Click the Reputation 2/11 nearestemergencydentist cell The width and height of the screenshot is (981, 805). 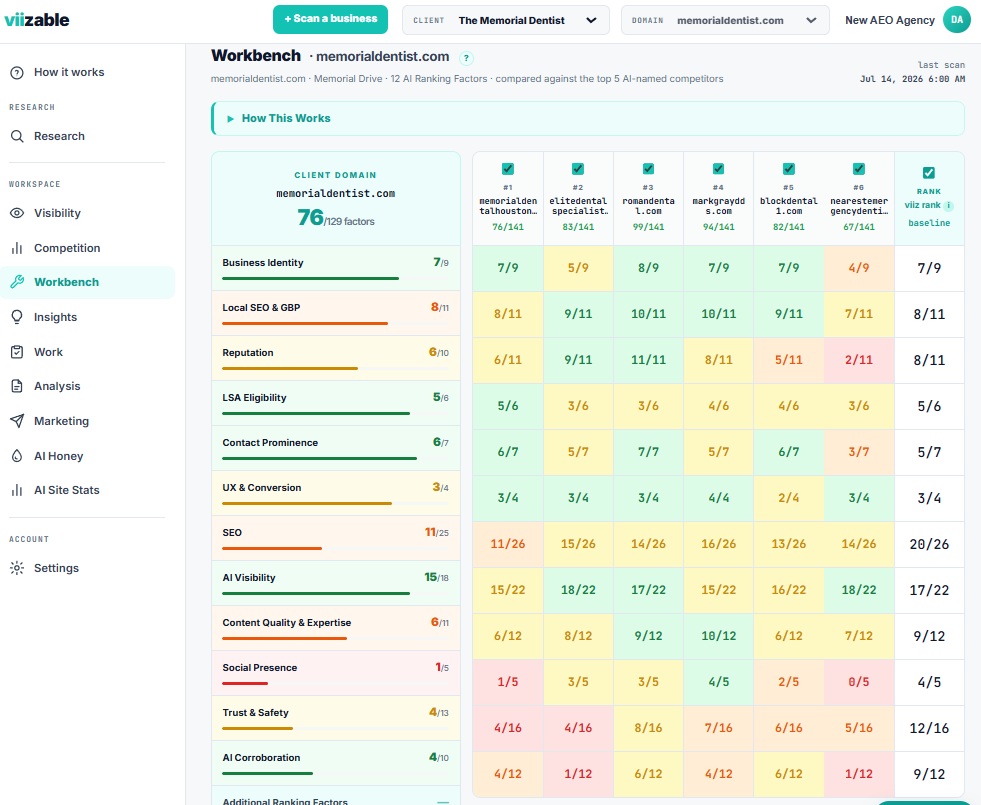tap(859, 360)
